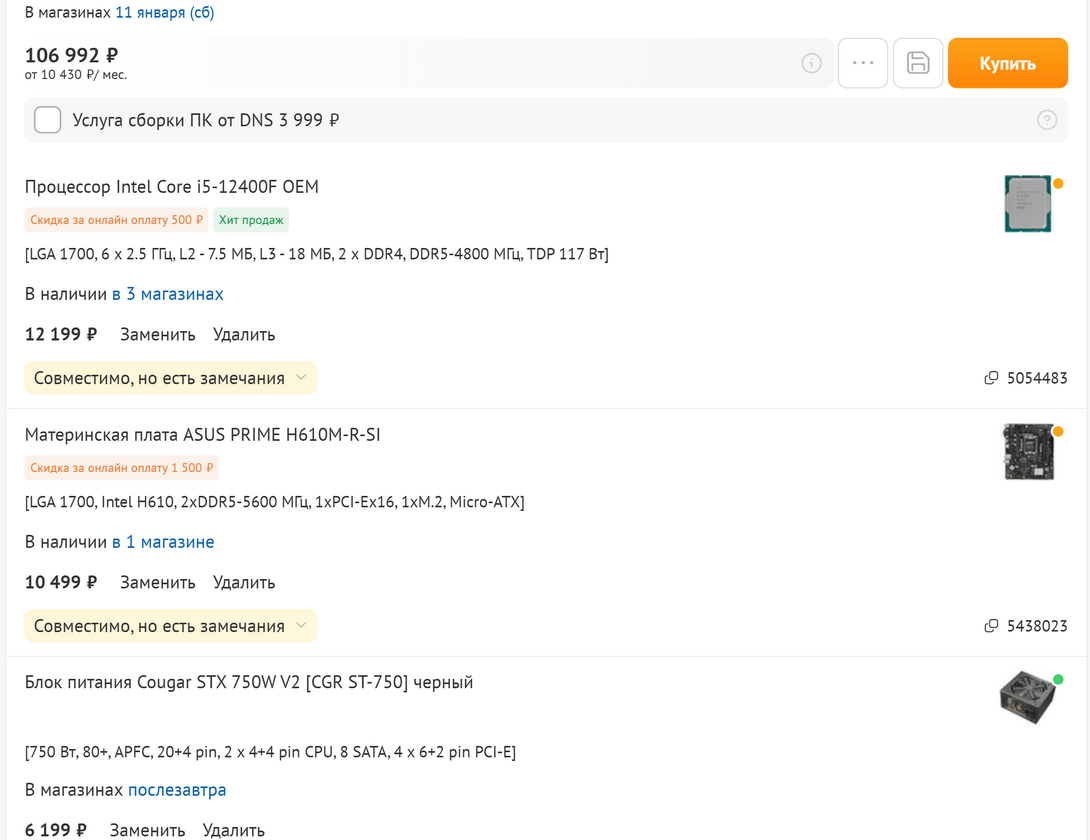Click the от 10 430 ₽/ мес. installment text
Screen dimensions: 1090x840
pyautogui.click(x=76, y=75)
